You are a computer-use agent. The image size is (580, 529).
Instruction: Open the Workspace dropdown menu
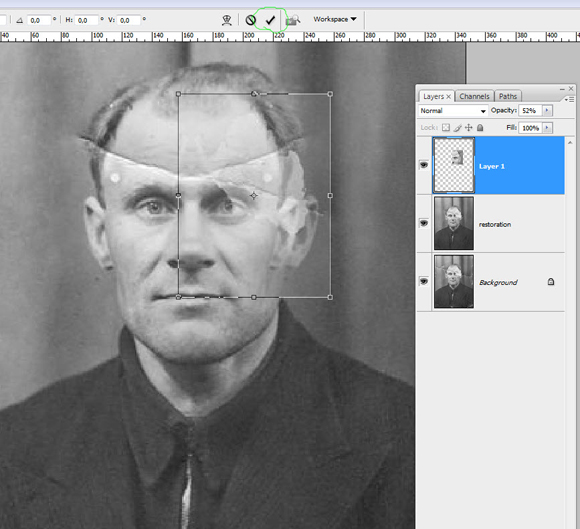(x=335, y=19)
